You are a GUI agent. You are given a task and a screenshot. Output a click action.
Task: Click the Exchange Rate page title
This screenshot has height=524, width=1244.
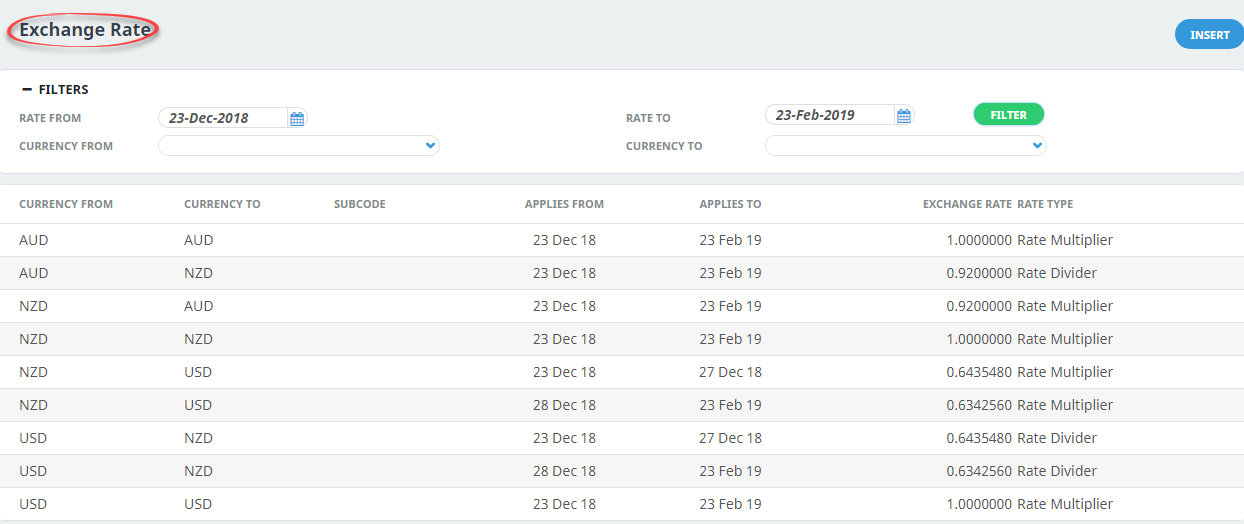pos(85,30)
